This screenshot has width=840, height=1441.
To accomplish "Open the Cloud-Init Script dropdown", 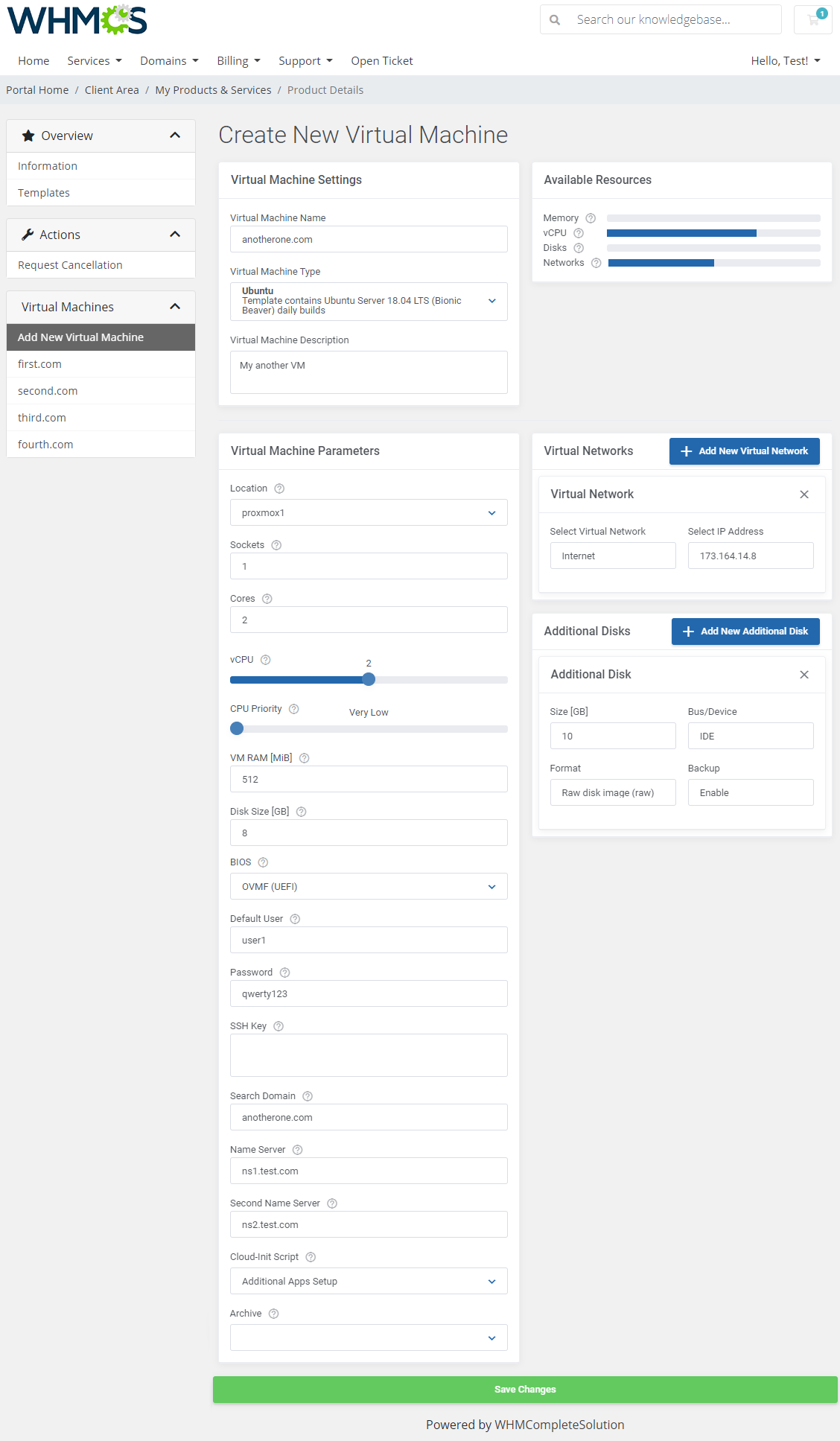I will (369, 1281).
